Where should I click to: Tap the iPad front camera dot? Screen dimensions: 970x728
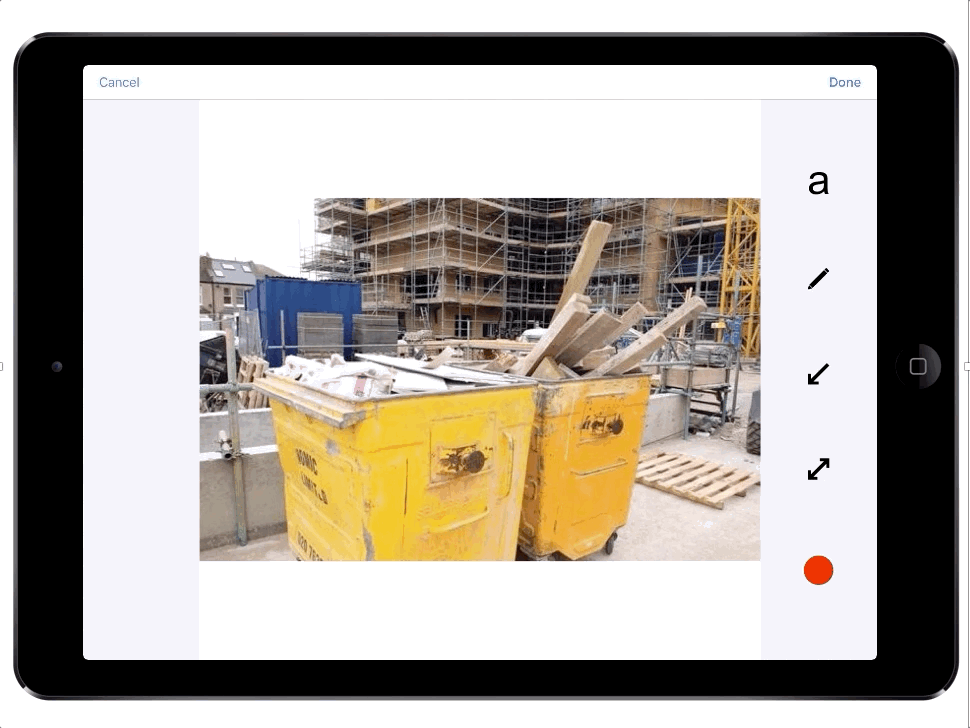pos(57,367)
